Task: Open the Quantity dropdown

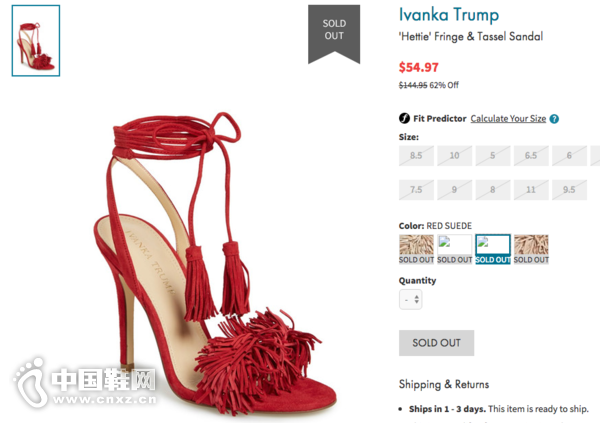Action: point(410,299)
